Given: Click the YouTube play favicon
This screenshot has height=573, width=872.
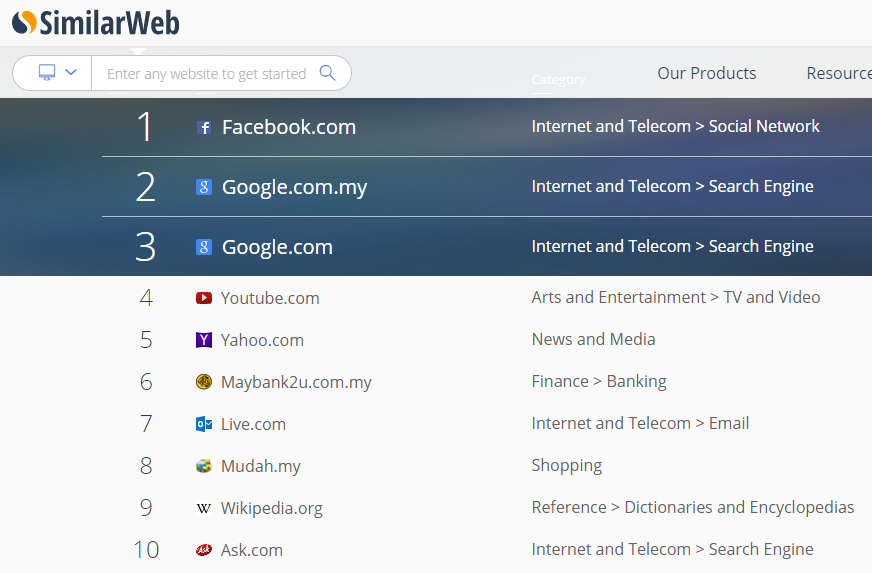Looking at the screenshot, I should point(204,298).
